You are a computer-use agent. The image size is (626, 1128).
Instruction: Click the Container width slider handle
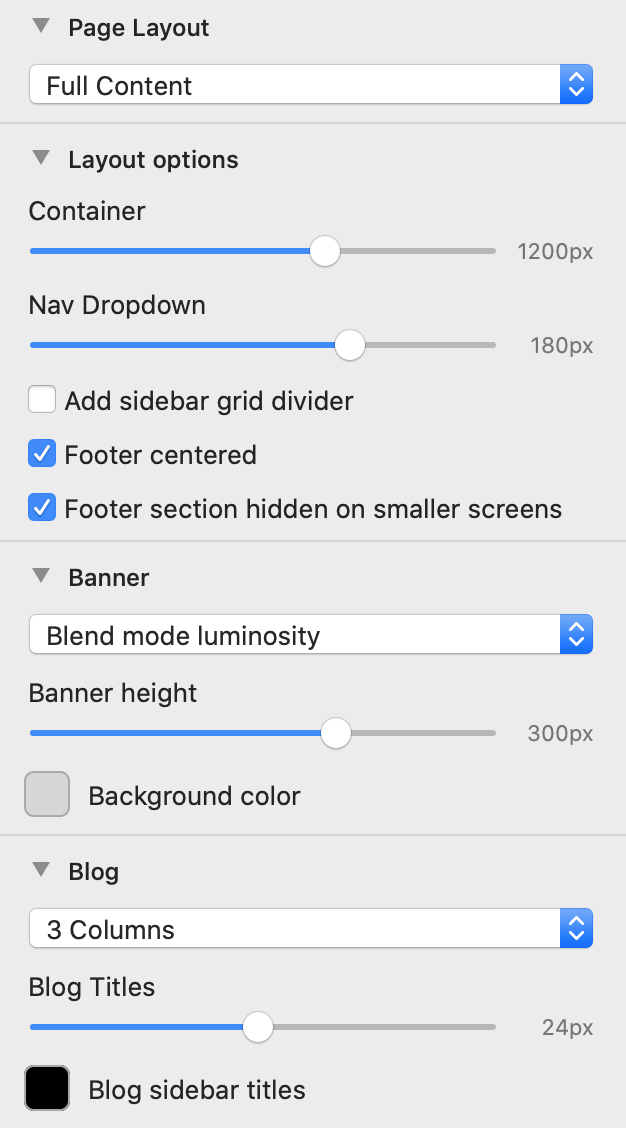tap(324, 251)
